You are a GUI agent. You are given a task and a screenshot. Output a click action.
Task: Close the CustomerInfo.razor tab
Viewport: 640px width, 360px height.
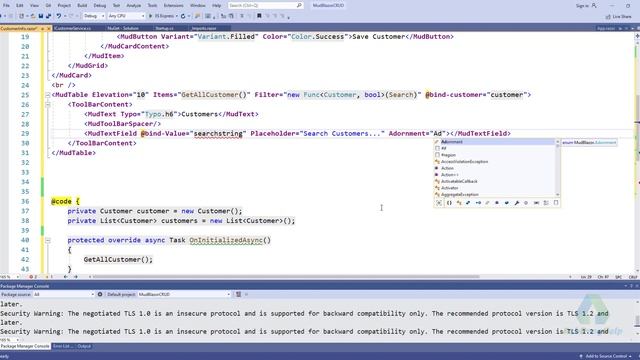coord(49,29)
